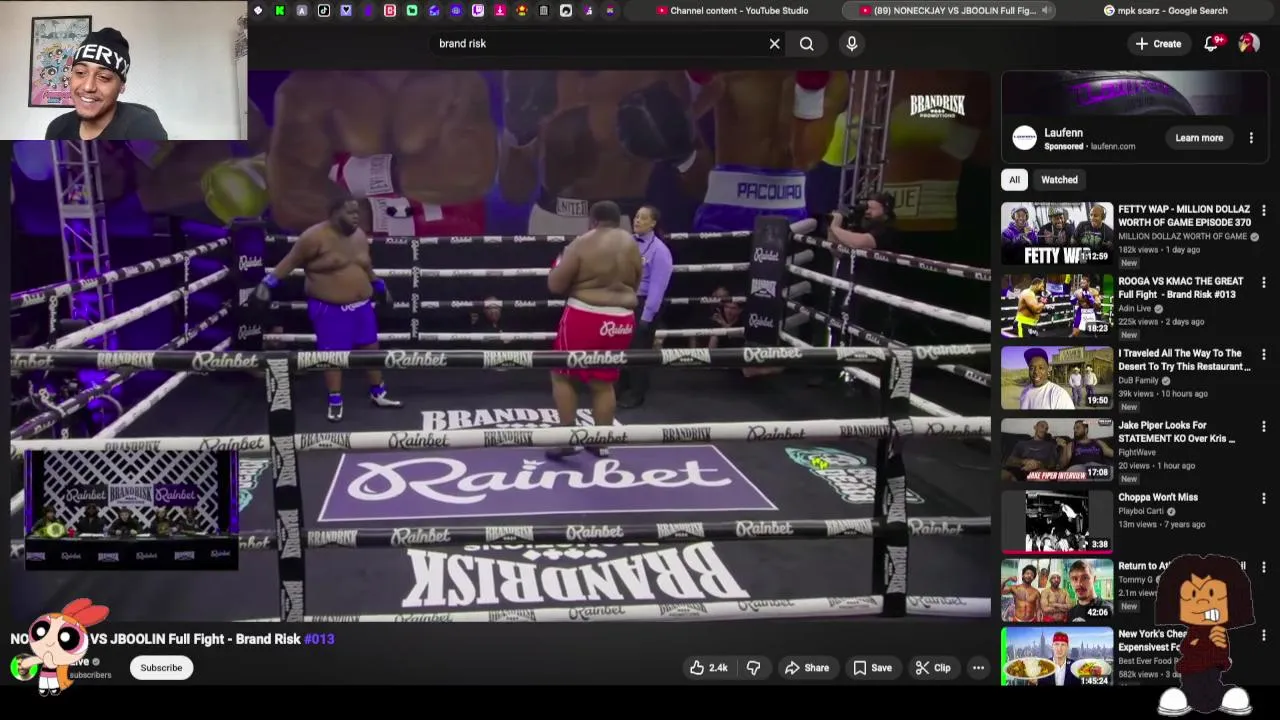Image resolution: width=1280 pixels, height=720 pixels.
Task: Open options for New York food video
Action: 1264,636
